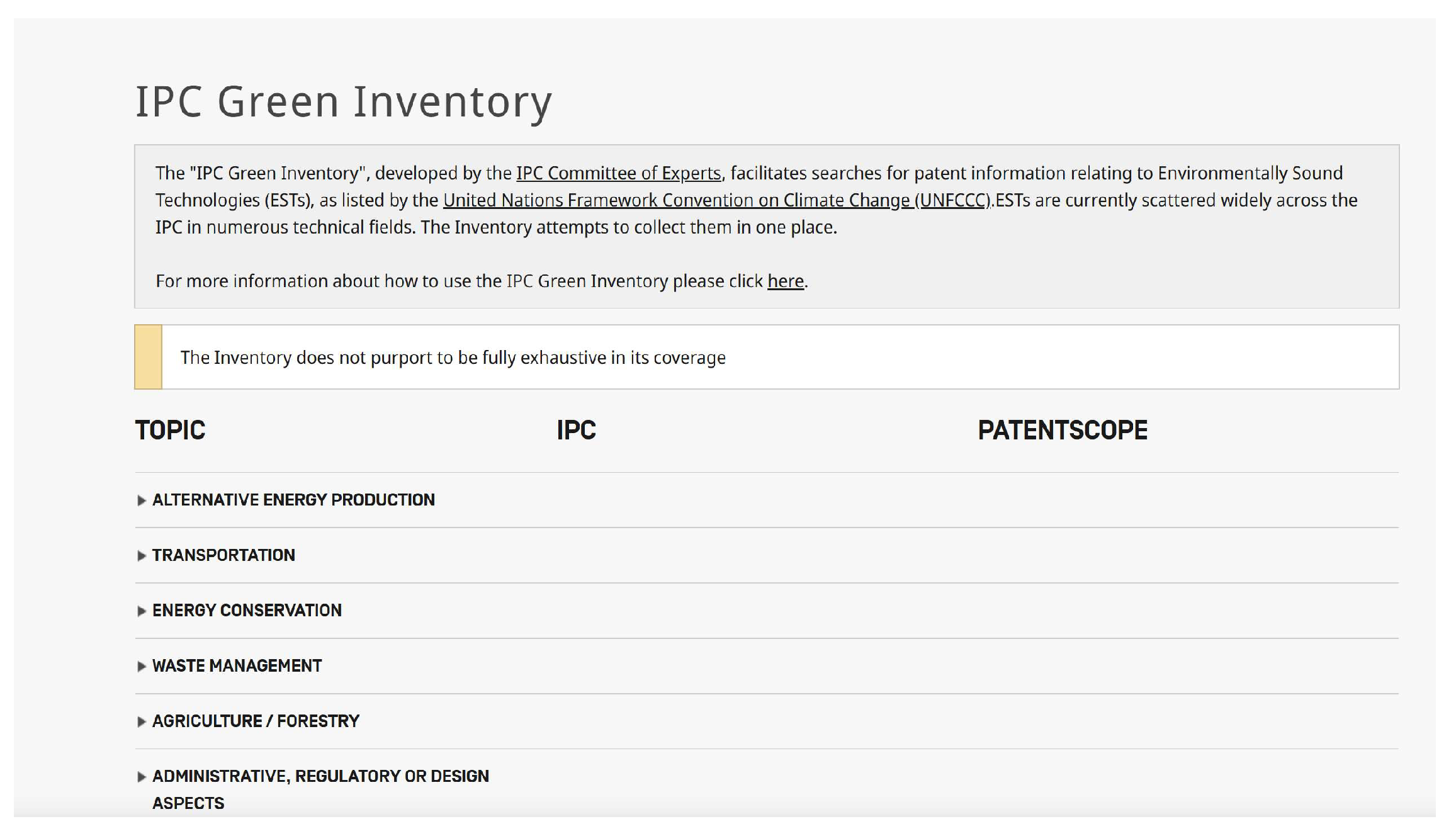Click the PATENTSCOPE column header
1456x836 pixels.
pyautogui.click(x=1062, y=431)
